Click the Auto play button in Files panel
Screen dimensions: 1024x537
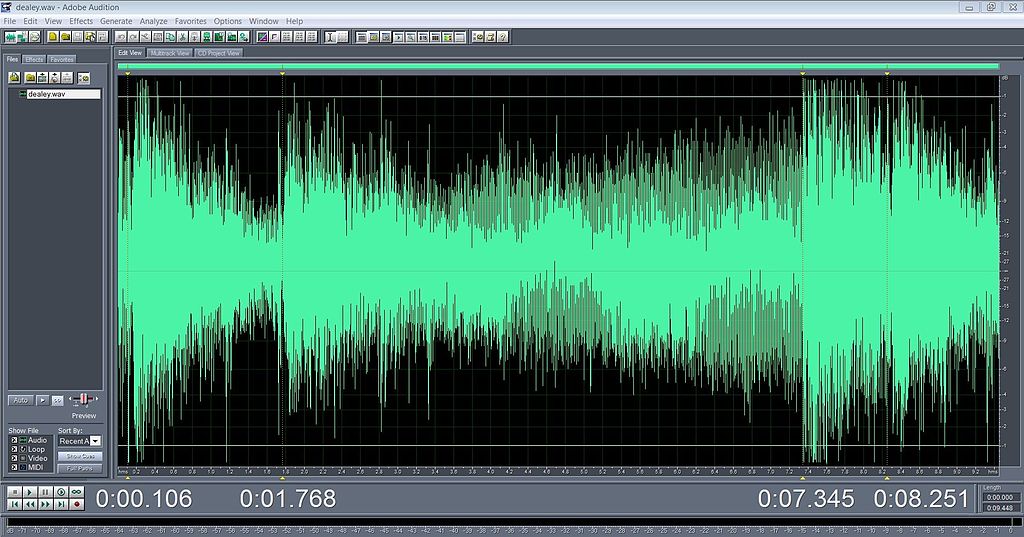[21, 400]
